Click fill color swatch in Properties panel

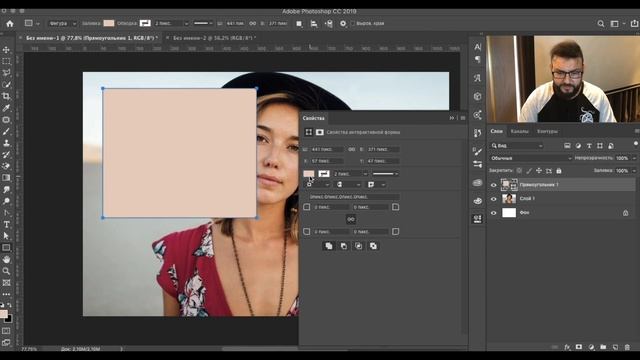[309, 174]
